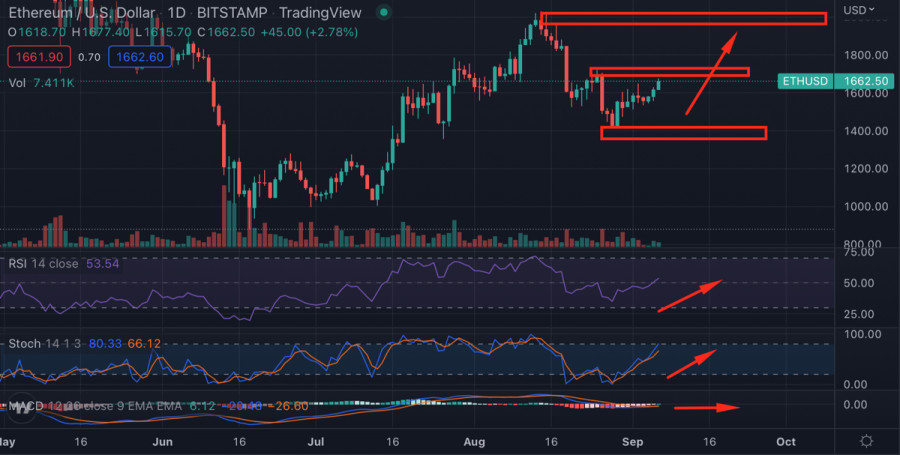
Task: Click the Stoch value 80.33
Action: tap(105, 344)
